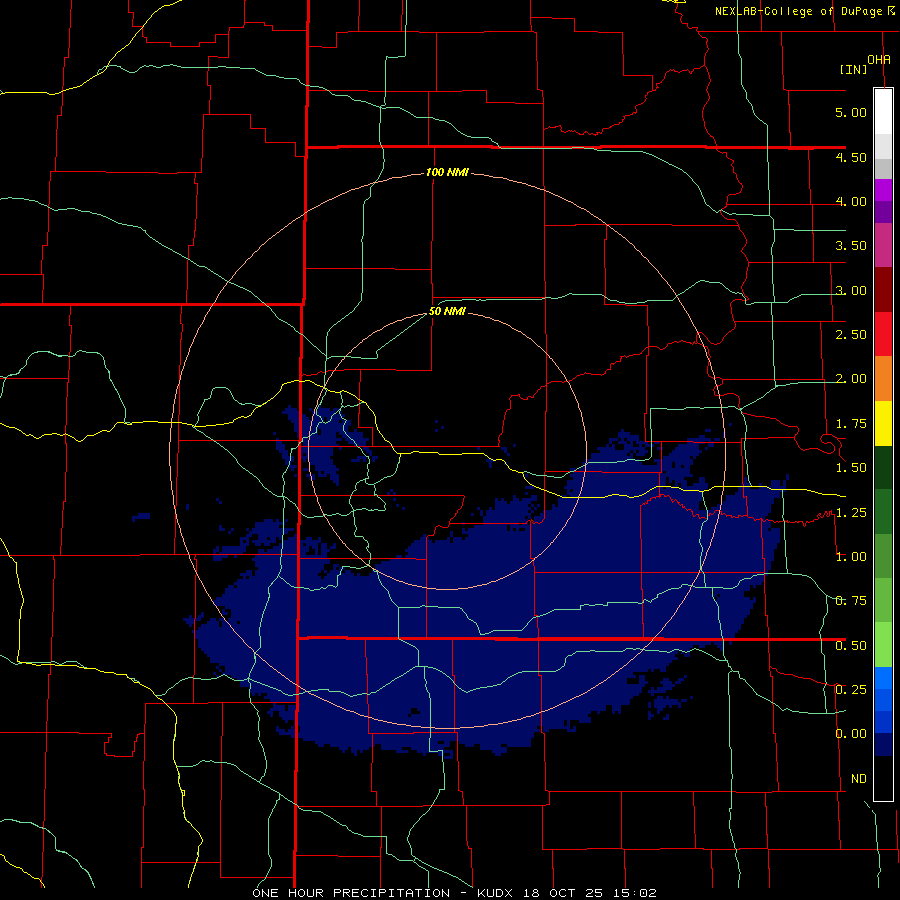Click the 2.50 legend value
This screenshot has width=900, height=900.
[851, 335]
